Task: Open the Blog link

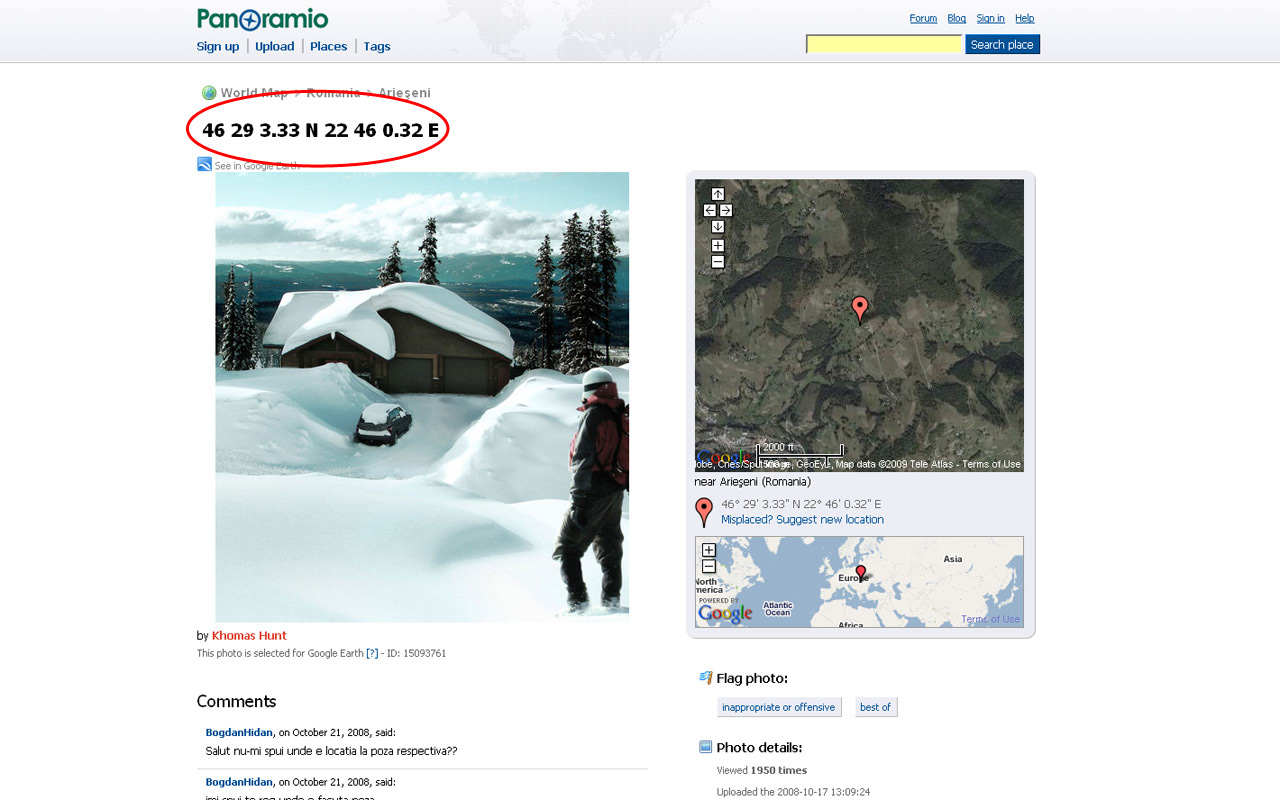Action: click(957, 19)
